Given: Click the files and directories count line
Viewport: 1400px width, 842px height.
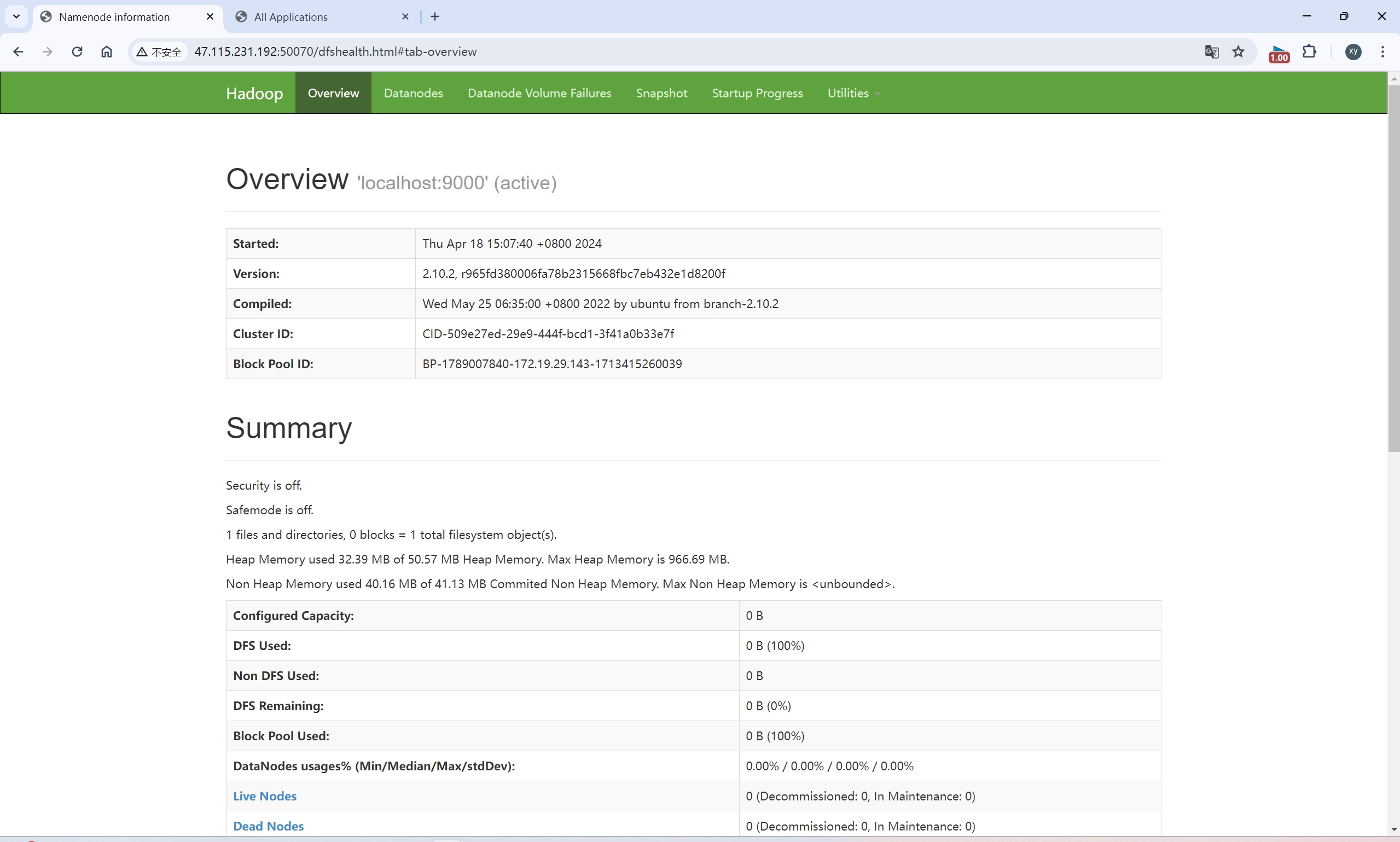Looking at the screenshot, I should (x=391, y=535).
